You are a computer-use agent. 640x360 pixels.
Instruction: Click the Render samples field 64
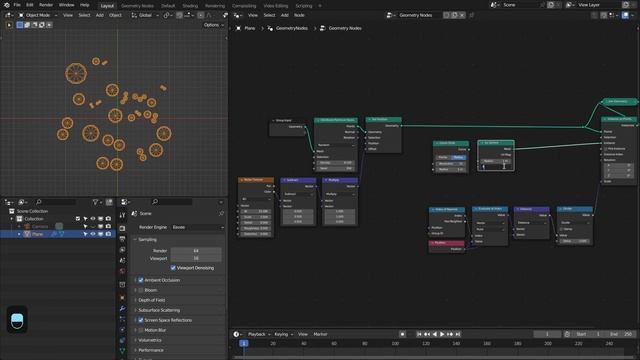coord(196,251)
